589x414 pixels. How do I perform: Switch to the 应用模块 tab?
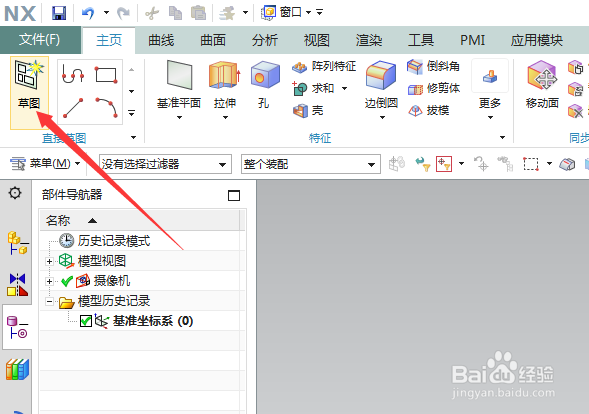coord(536,40)
